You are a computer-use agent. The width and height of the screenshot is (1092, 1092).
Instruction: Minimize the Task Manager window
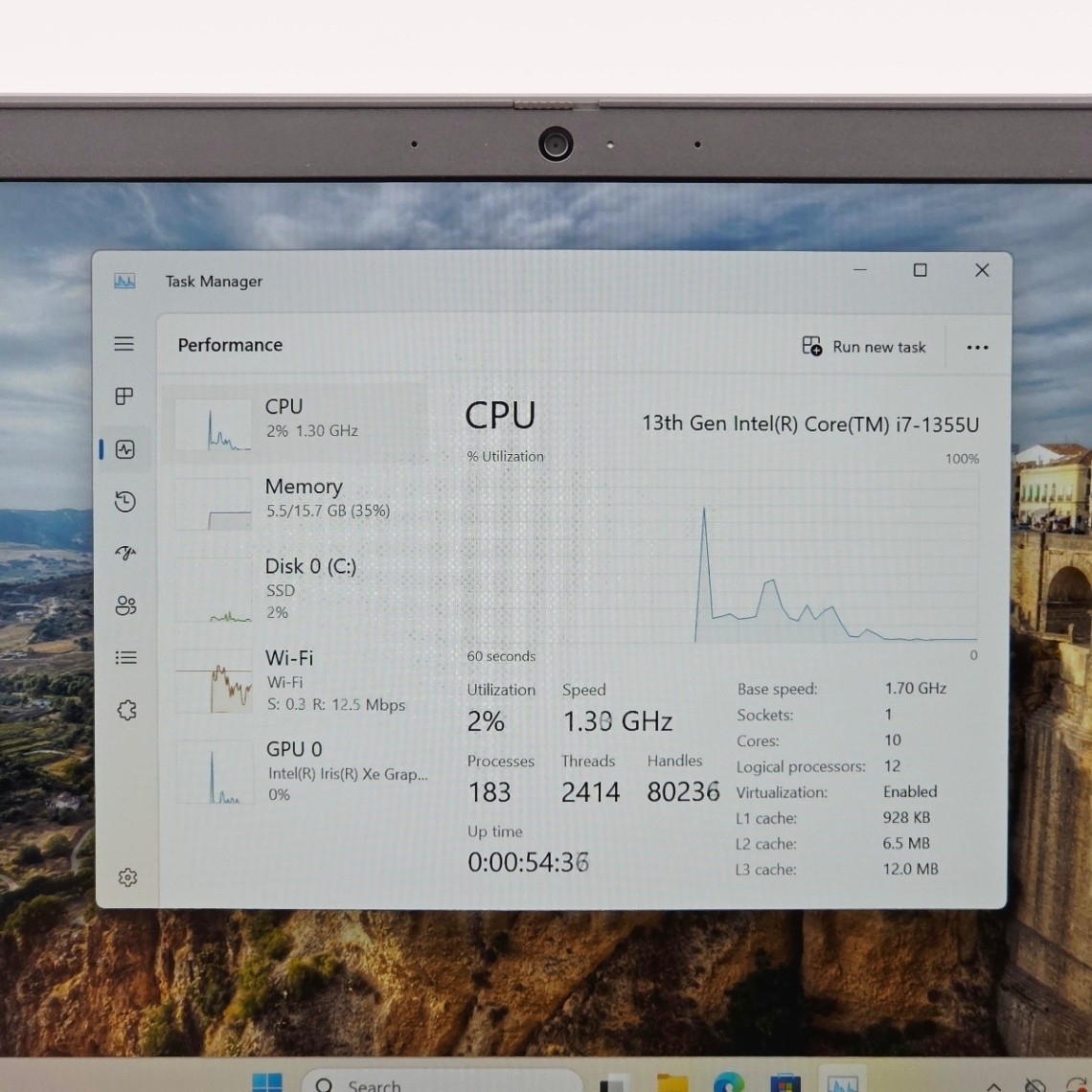(x=860, y=269)
